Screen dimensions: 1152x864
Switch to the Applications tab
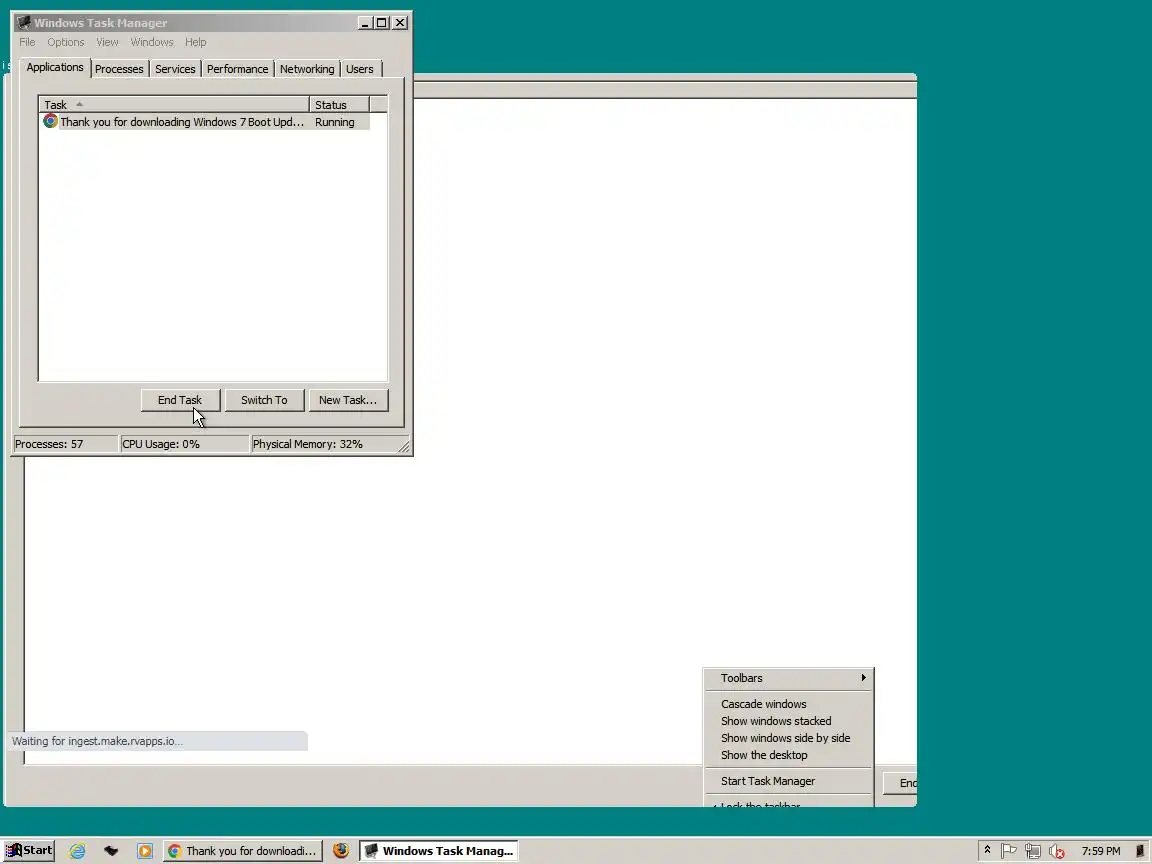pyautogui.click(x=55, y=68)
